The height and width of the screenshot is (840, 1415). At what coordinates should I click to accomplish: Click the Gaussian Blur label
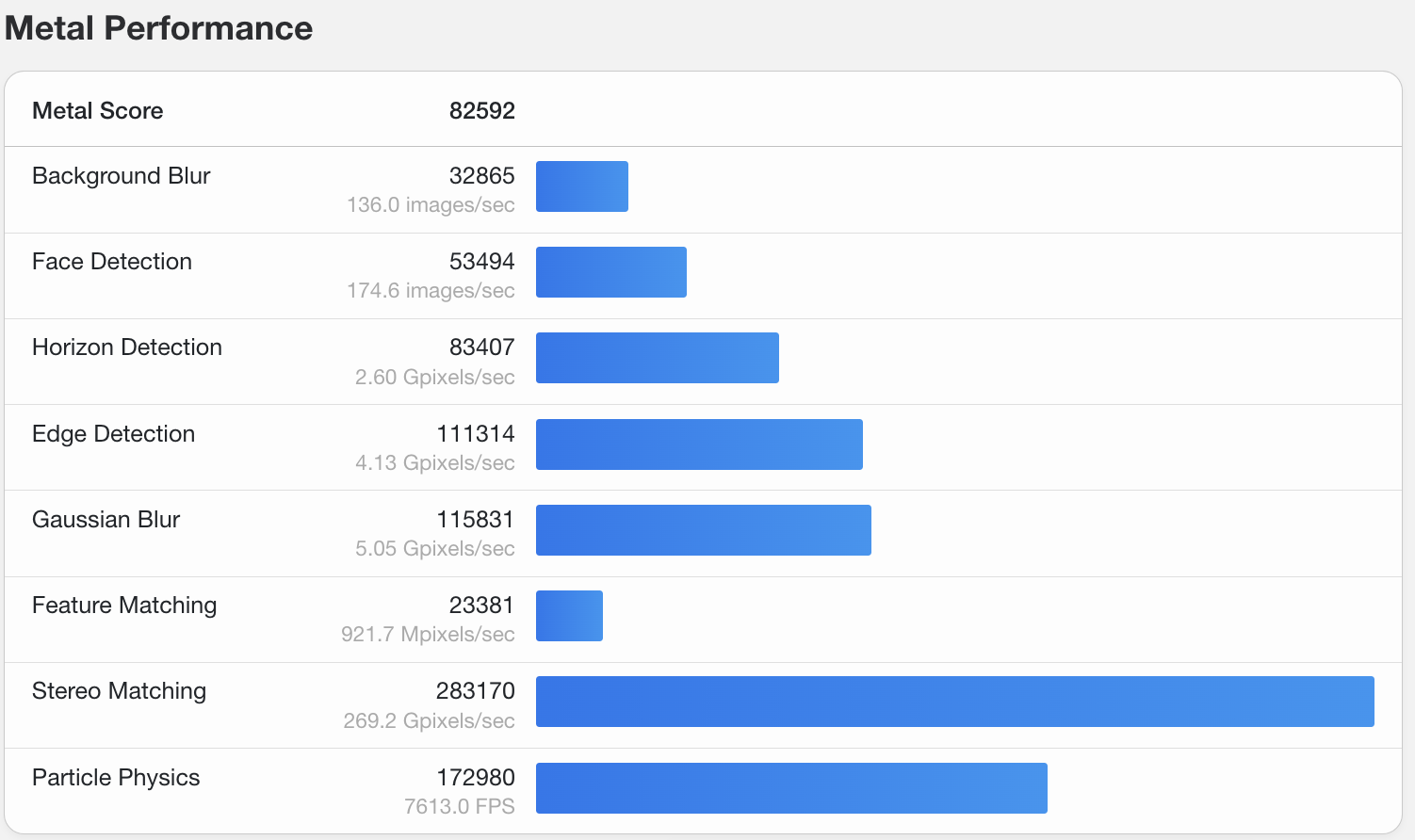[x=106, y=519]
